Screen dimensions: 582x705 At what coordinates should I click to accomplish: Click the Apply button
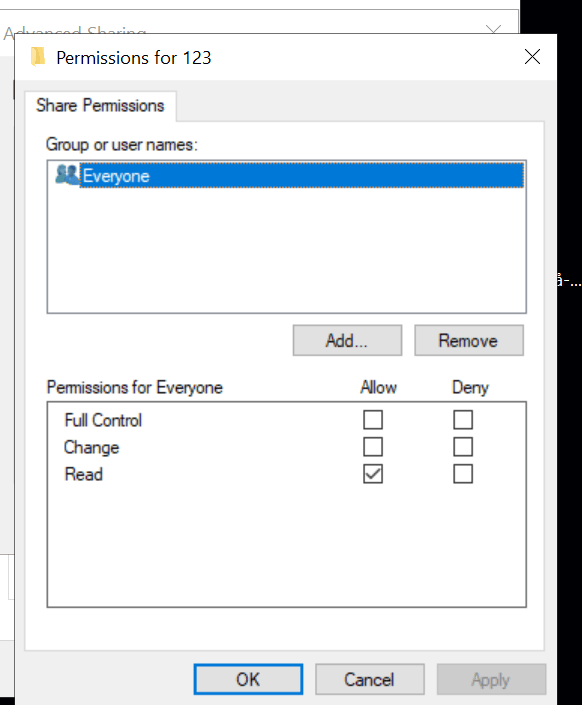point(491,679)
